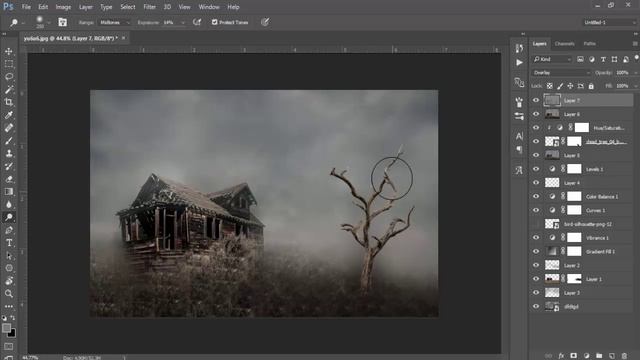This screenshot has height=360, width=640.
Task: Open the layer filter Kind dropdown
Action: 552,60
